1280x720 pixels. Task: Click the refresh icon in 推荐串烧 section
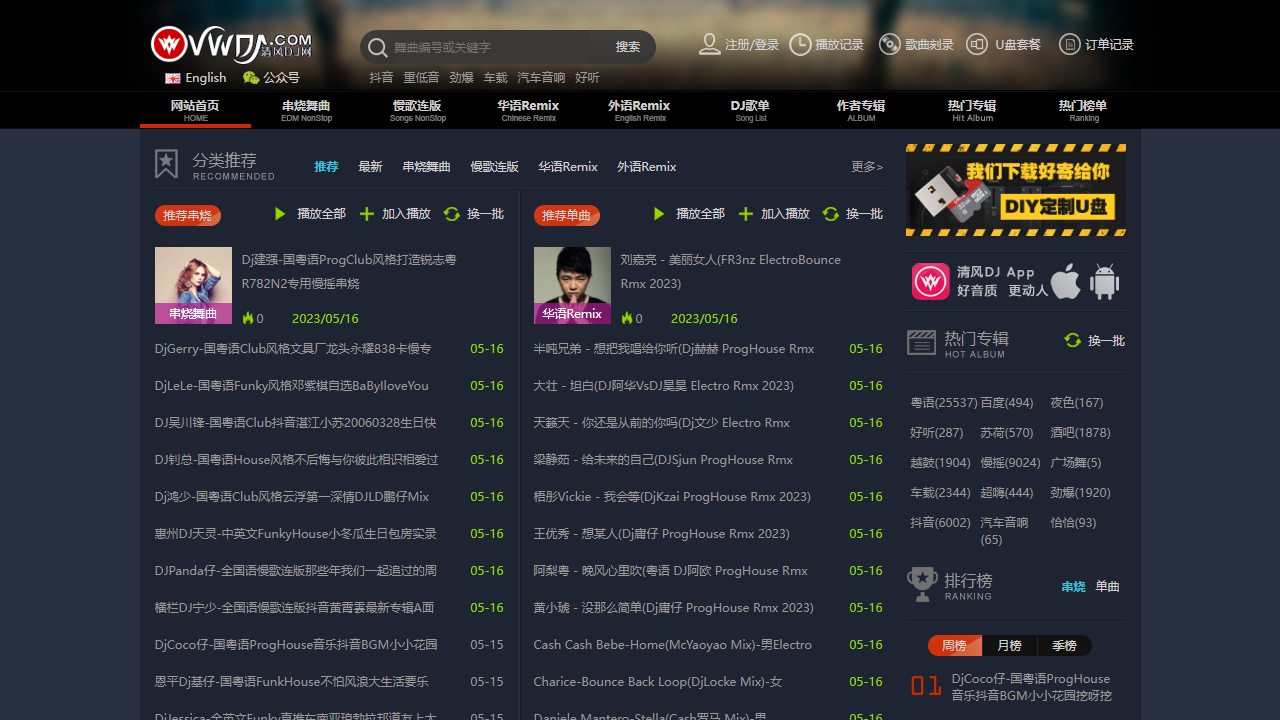tap(452, 214)
